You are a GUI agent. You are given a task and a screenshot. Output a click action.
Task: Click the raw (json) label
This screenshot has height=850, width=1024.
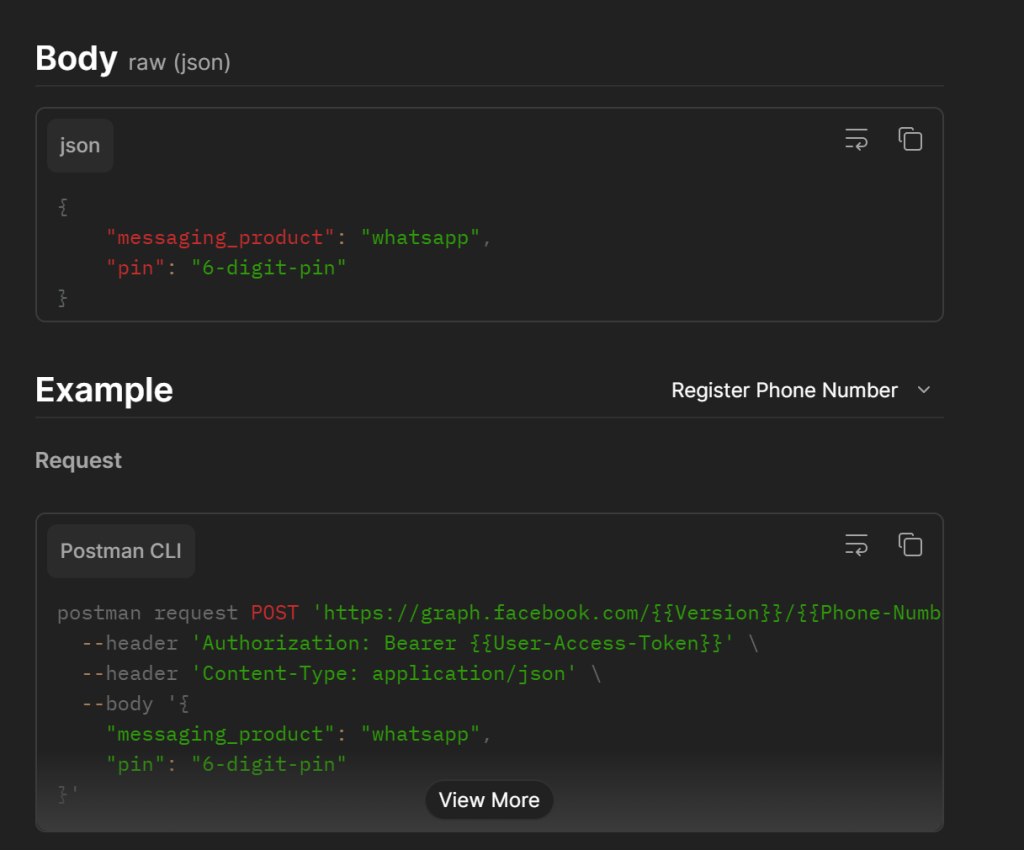click(x=180, y=63)
